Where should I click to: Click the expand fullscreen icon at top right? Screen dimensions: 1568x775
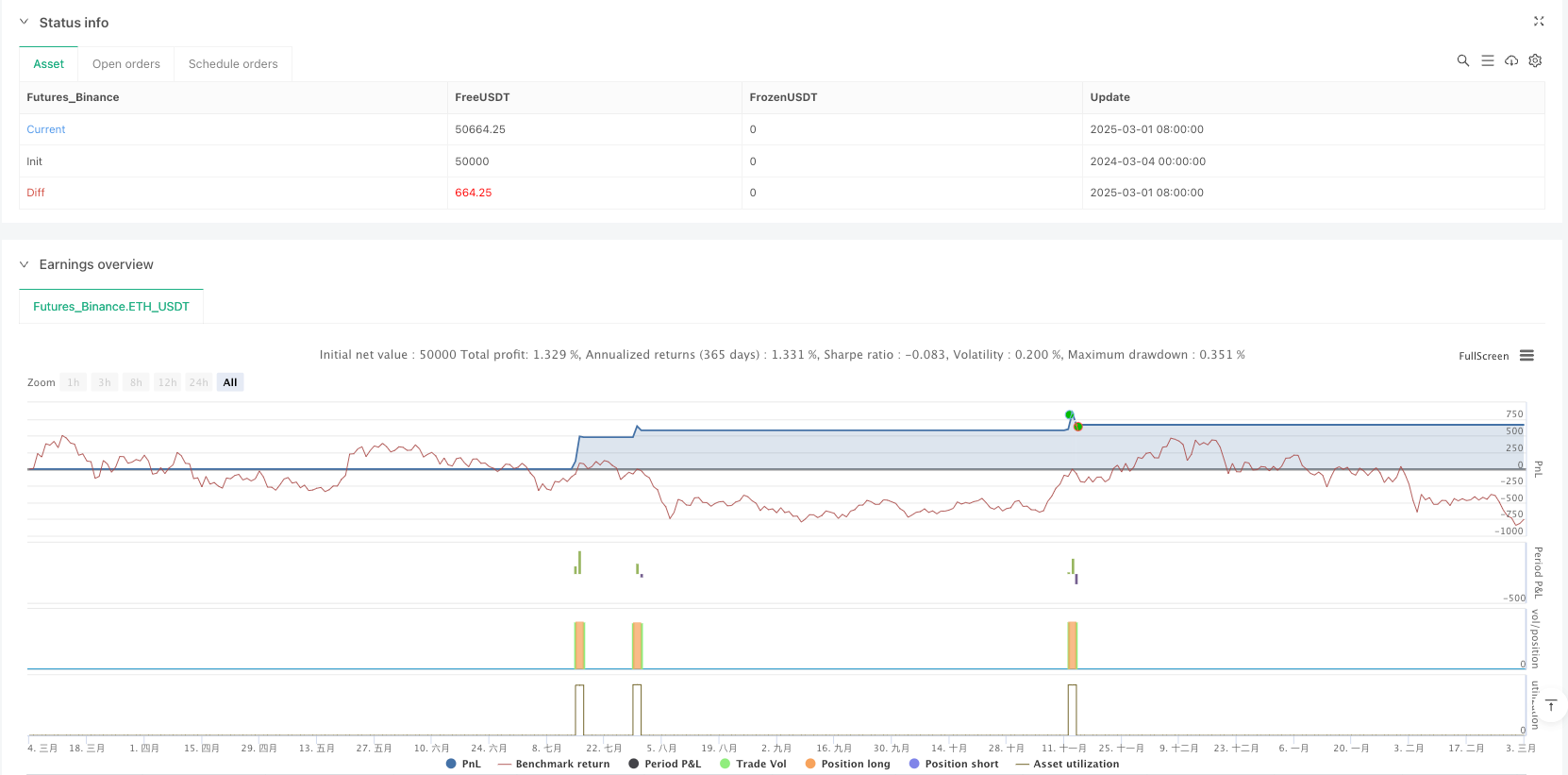click(x=1539, y=22)
